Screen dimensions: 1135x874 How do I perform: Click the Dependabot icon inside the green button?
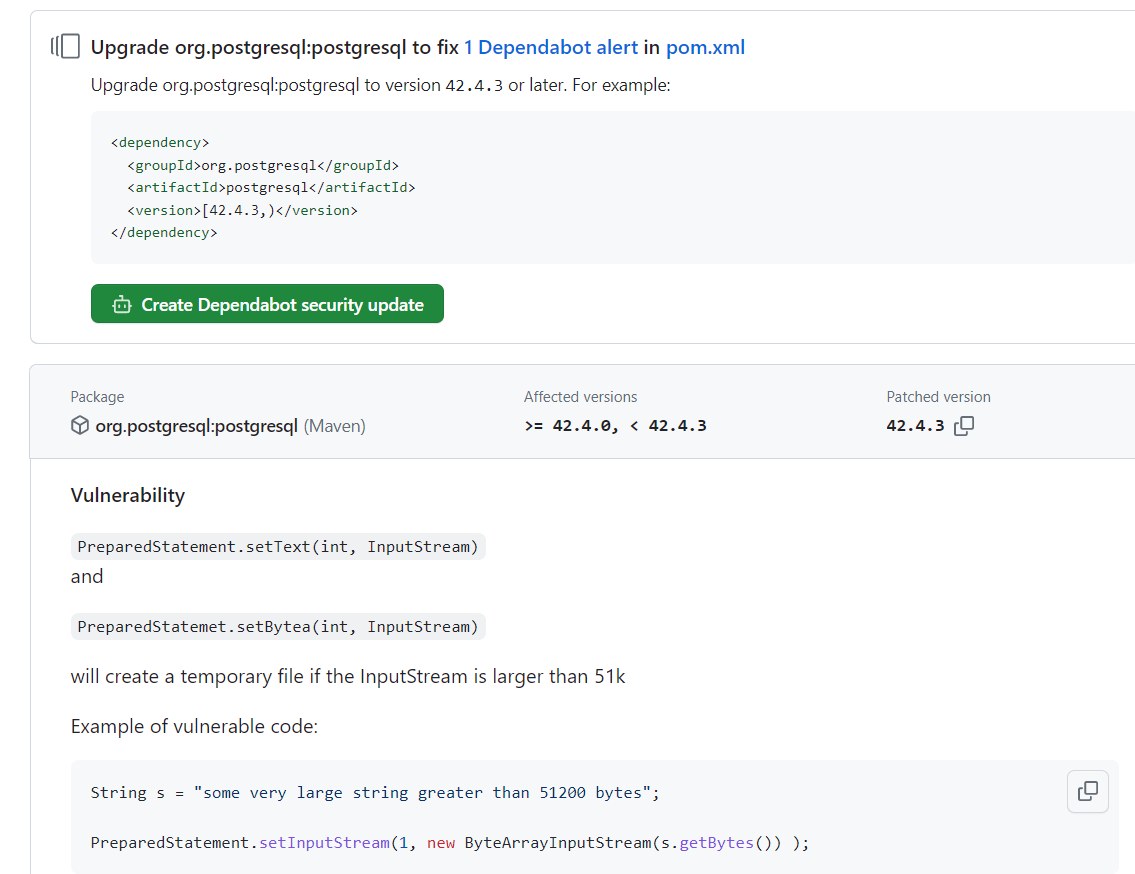(121, 303)
